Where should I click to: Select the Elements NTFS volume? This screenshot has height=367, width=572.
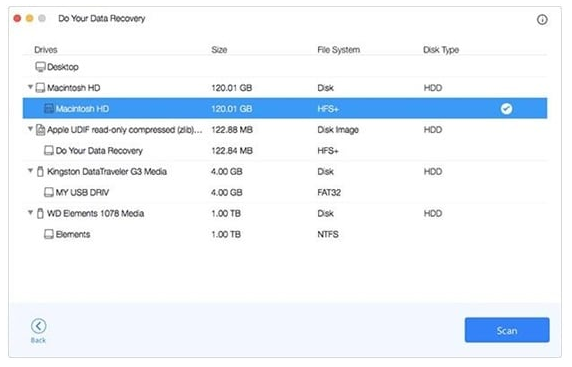285,234
